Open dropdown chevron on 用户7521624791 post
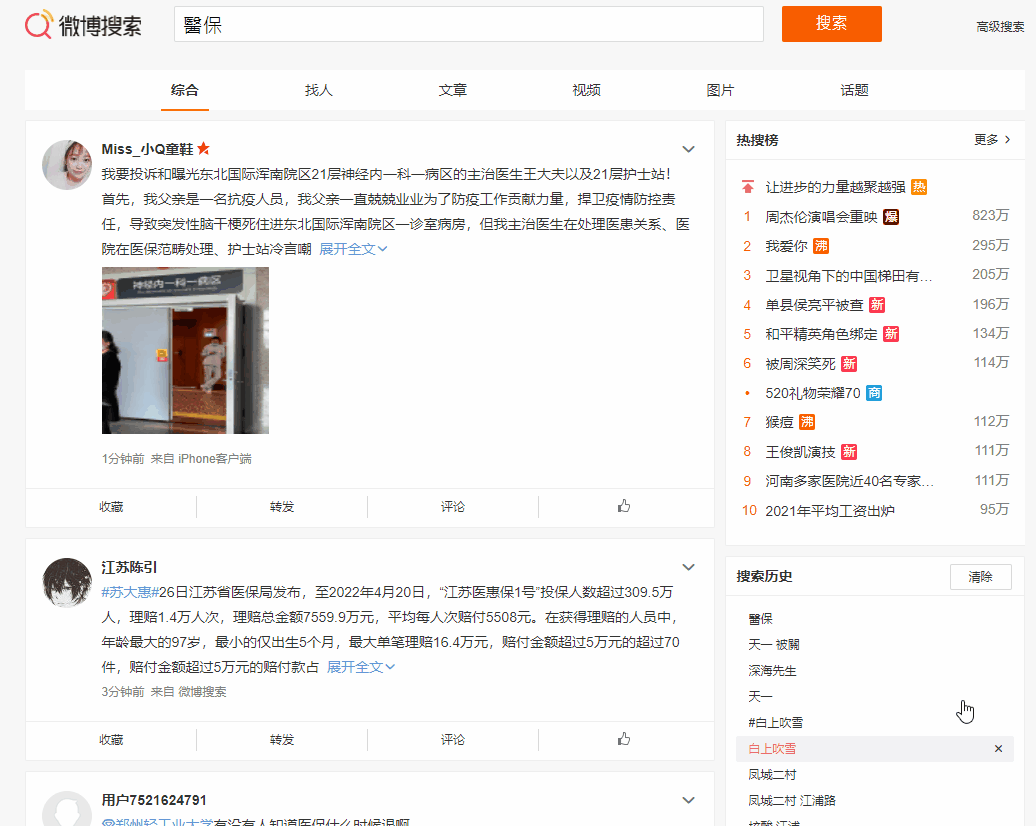Screen dimensions: 1036x826 (688, 800)
